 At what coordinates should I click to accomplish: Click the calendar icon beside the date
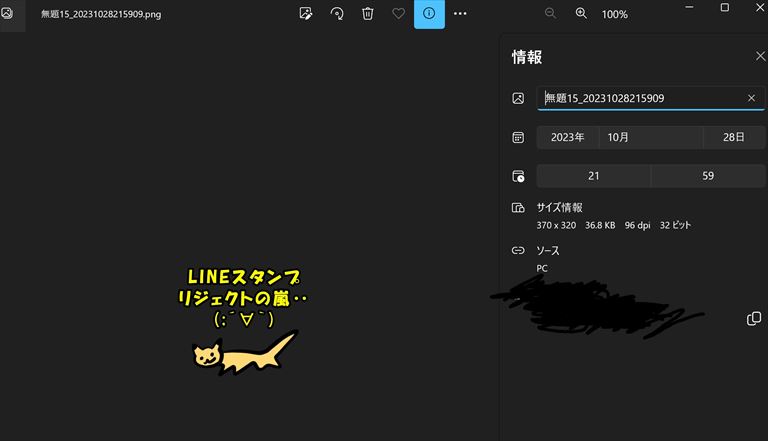518,137
